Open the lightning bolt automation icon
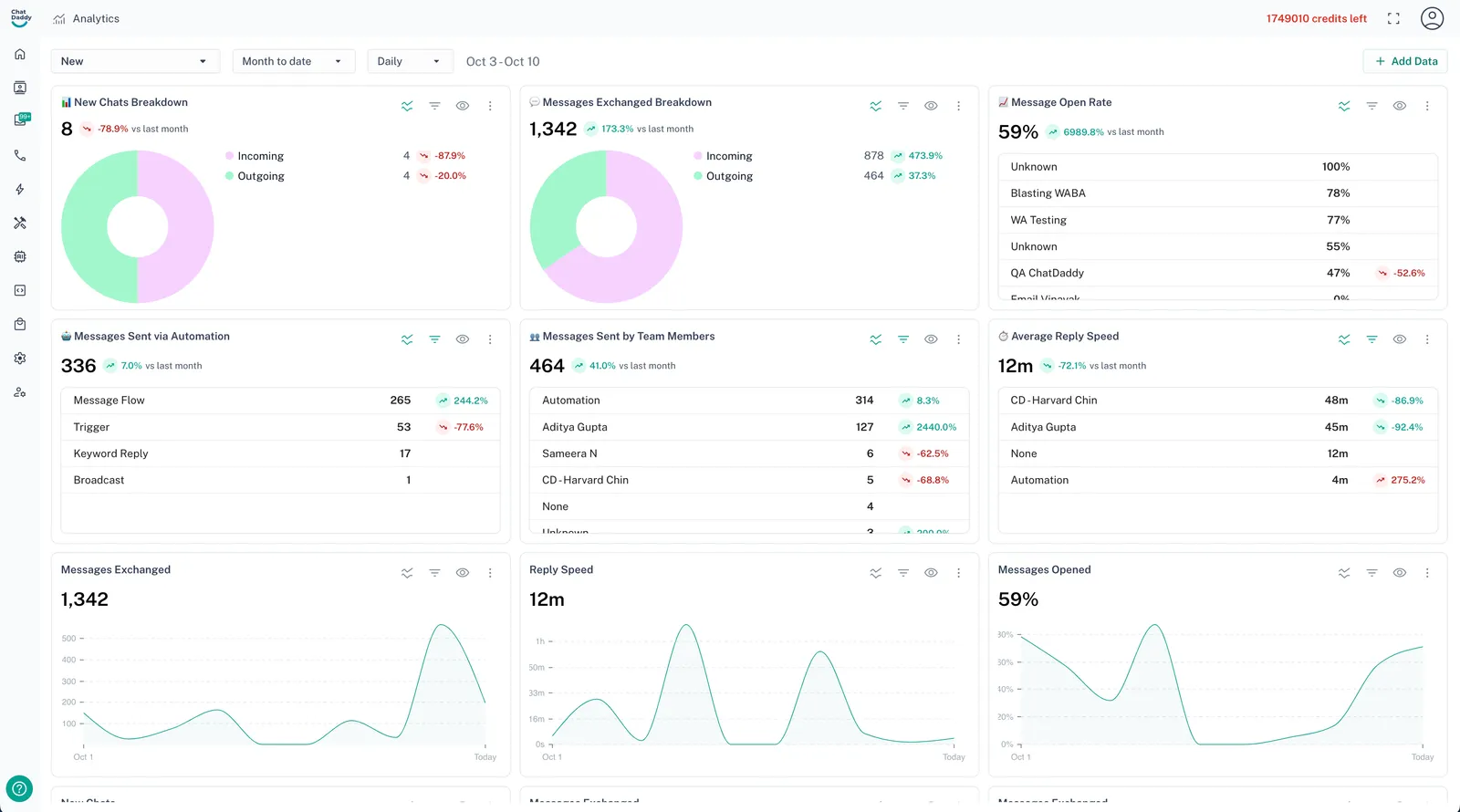This screenshot has width=1460, height=812. tap(20, 189)
